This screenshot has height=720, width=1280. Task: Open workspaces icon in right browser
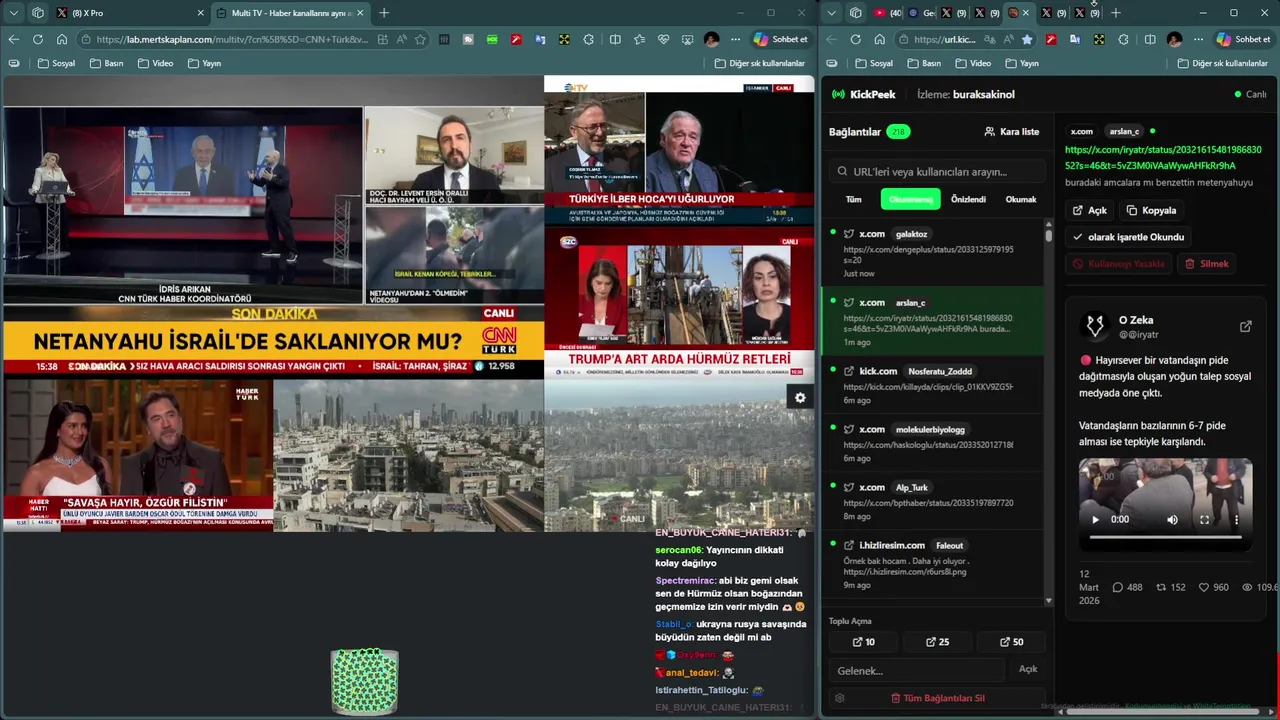click(x=855, y=13)
